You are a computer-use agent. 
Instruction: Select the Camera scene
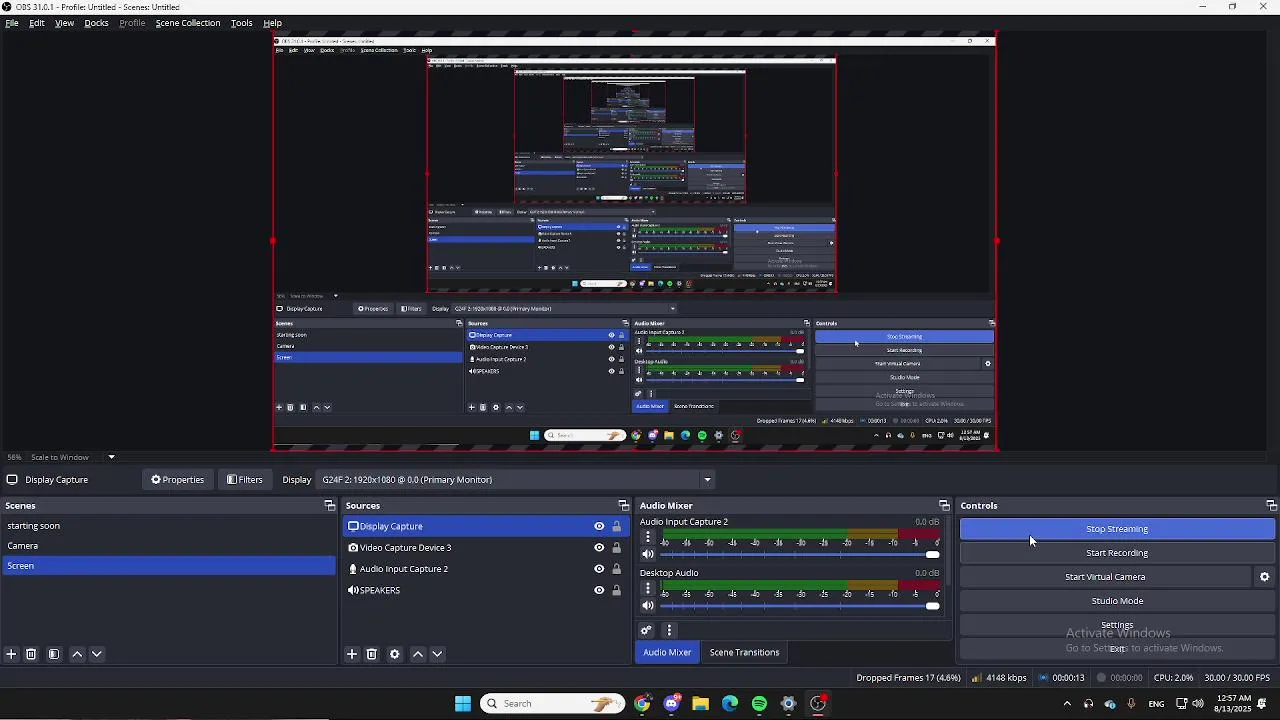coord(168,546)
